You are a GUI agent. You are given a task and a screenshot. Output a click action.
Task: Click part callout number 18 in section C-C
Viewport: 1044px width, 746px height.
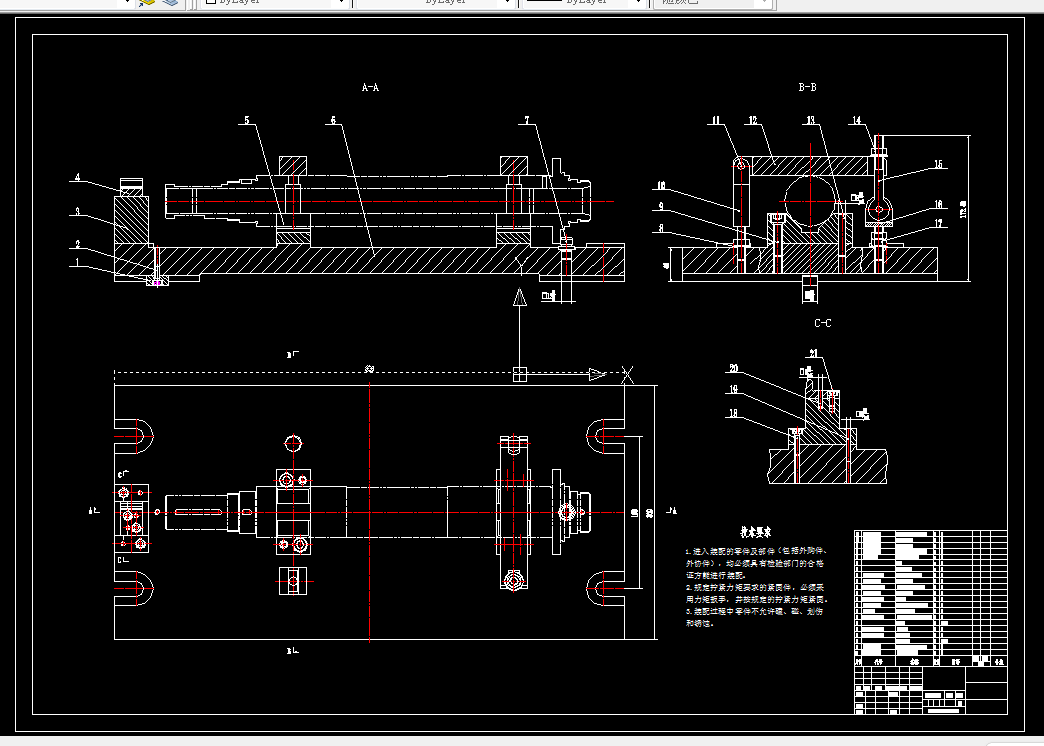click(734, 414)
